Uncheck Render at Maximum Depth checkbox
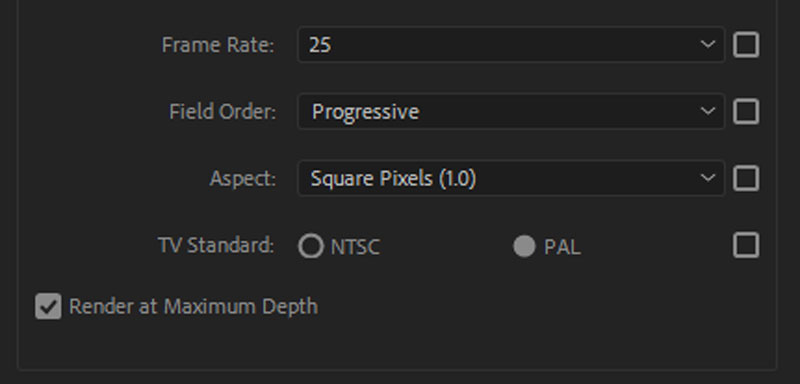800x384 pixels. [48, 306]
